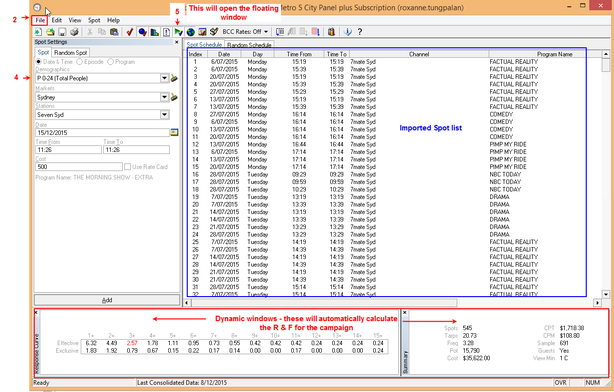The image size is (614, 392).
Task: Click the globe toolbar icon
Action: 191,32
